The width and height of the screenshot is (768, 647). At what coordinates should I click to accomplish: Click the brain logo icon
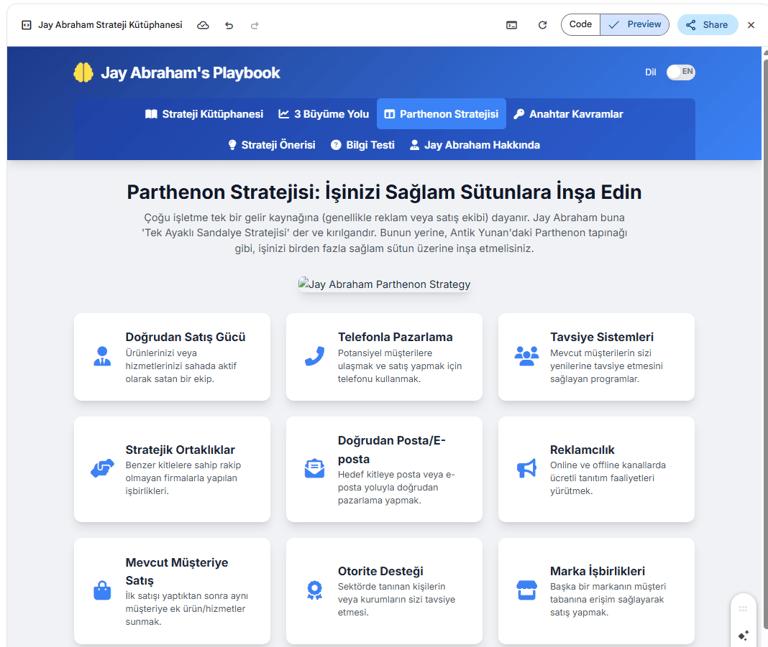coord(83,72)
